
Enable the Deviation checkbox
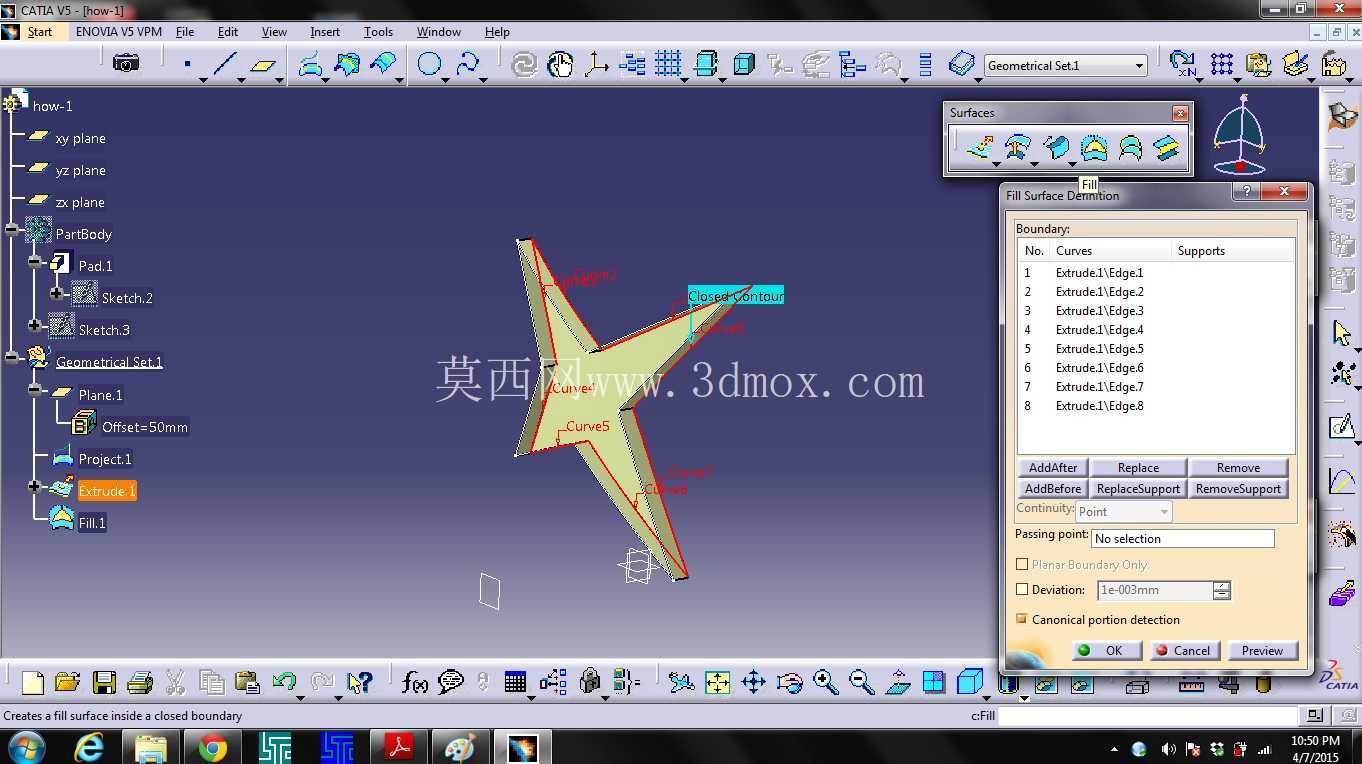[x=1022, y=590]
